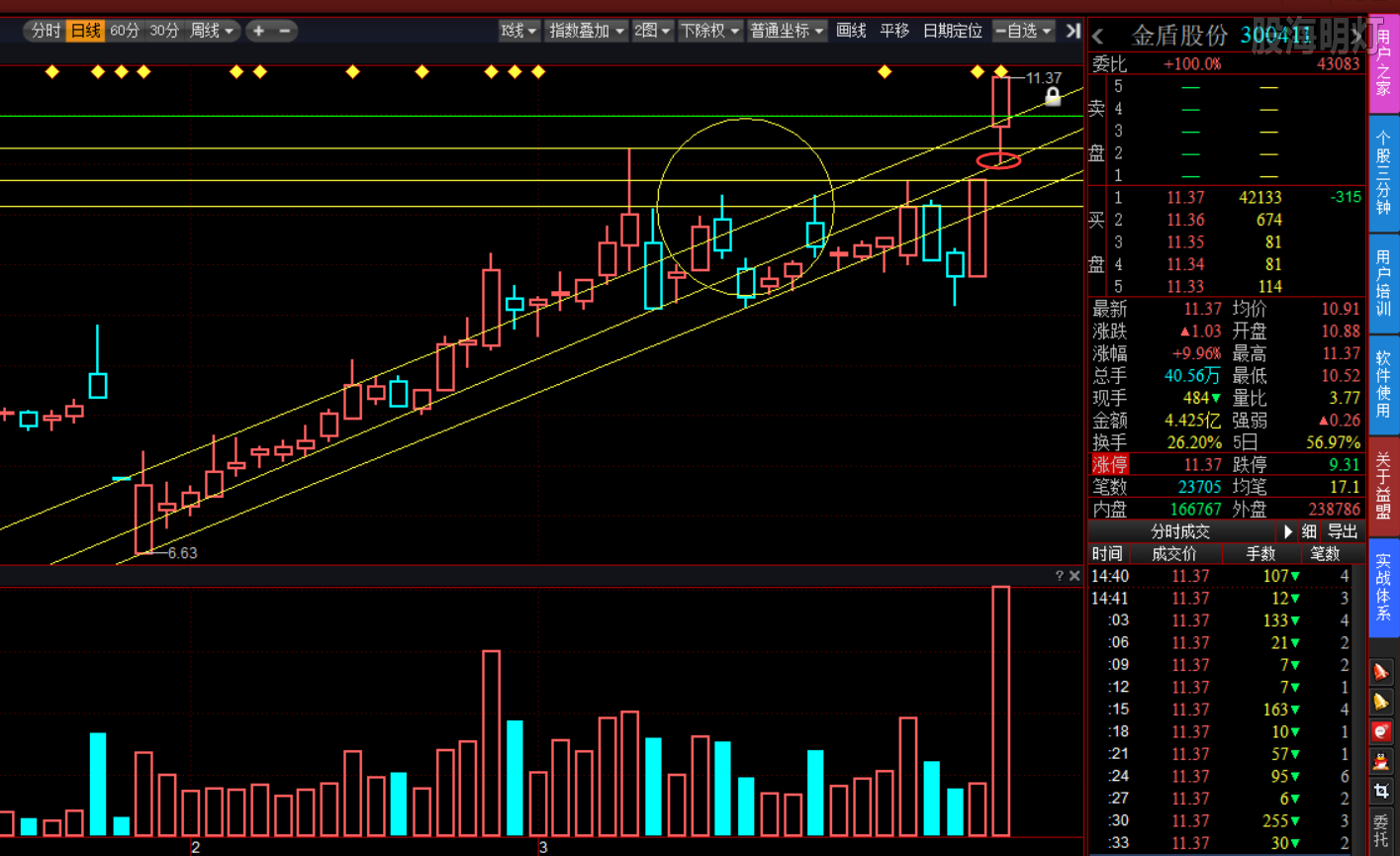Open the 2图 layout dropdown
Screen dimensions: 1400x856
(x=652, y=31)
